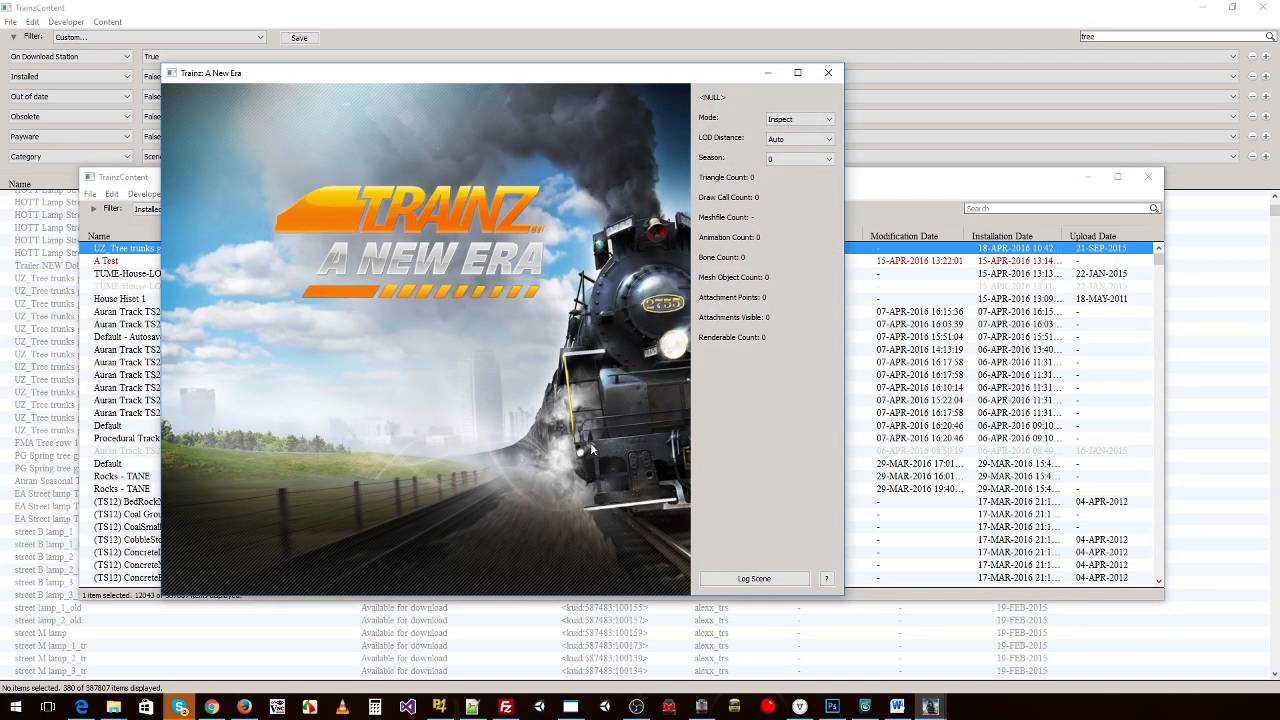Open the LOD Distance 'Auto' dropdown
1280x720 pixels.
tap(800, 139)
